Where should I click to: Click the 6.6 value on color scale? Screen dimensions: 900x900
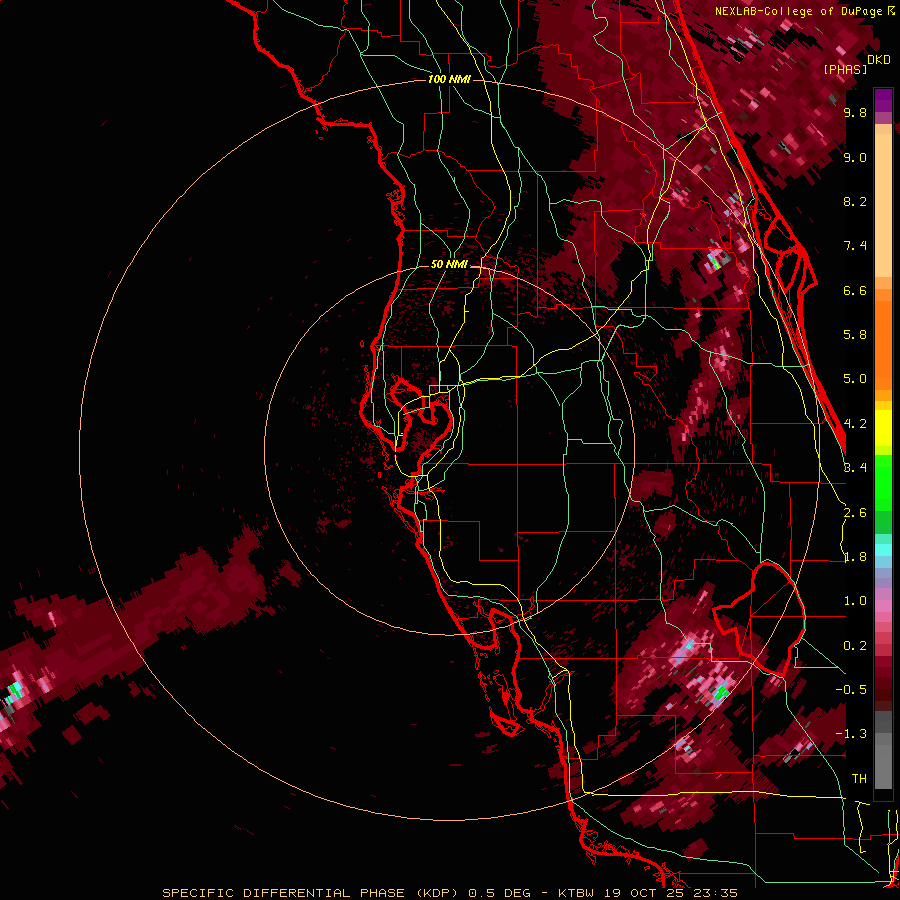[x=855, y=290]
